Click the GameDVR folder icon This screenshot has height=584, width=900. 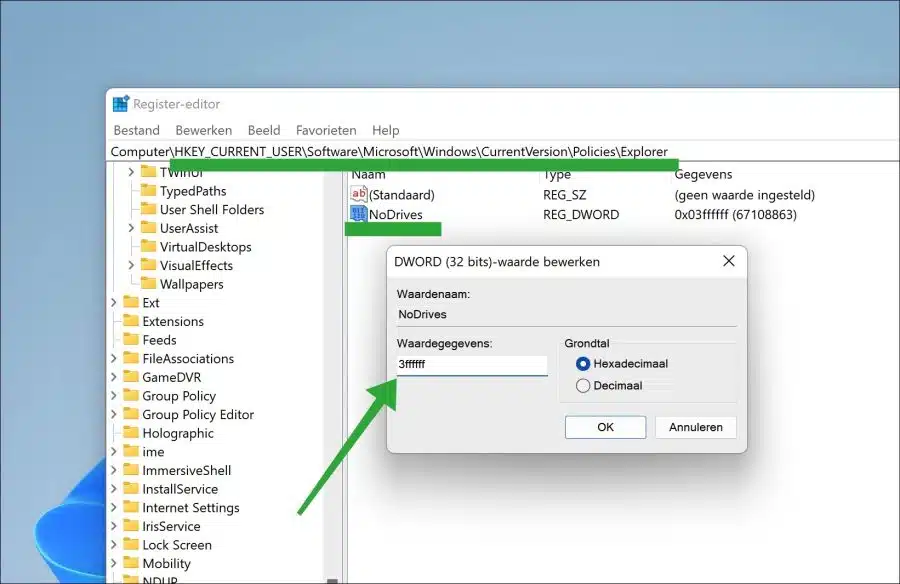pos(131,377)
